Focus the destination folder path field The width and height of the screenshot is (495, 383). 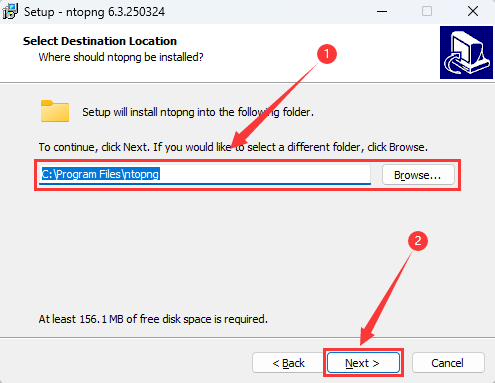(x=205, y=174)
